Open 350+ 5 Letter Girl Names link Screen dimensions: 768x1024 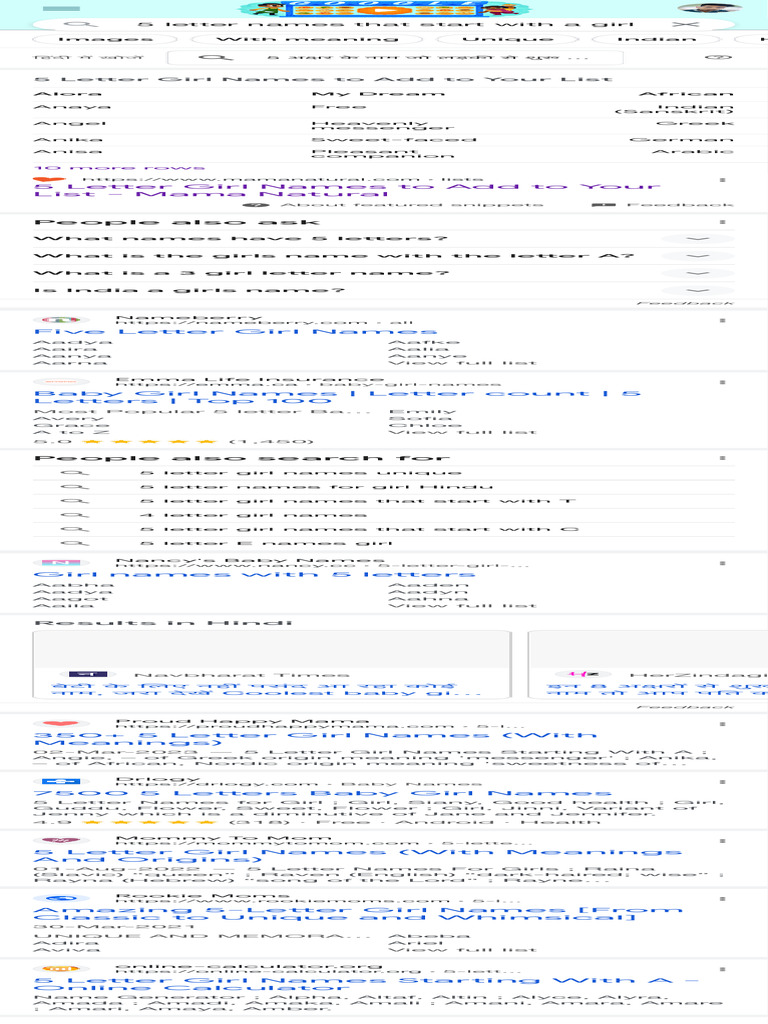[x=315, y=739]
